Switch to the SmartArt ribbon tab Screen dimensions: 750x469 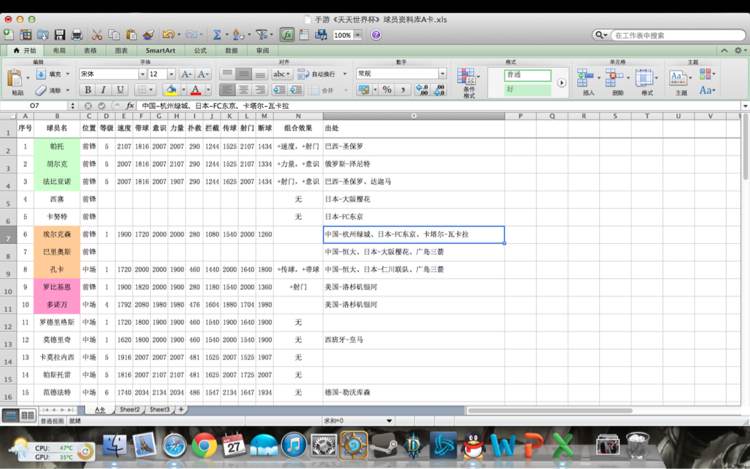coord(160,50)
